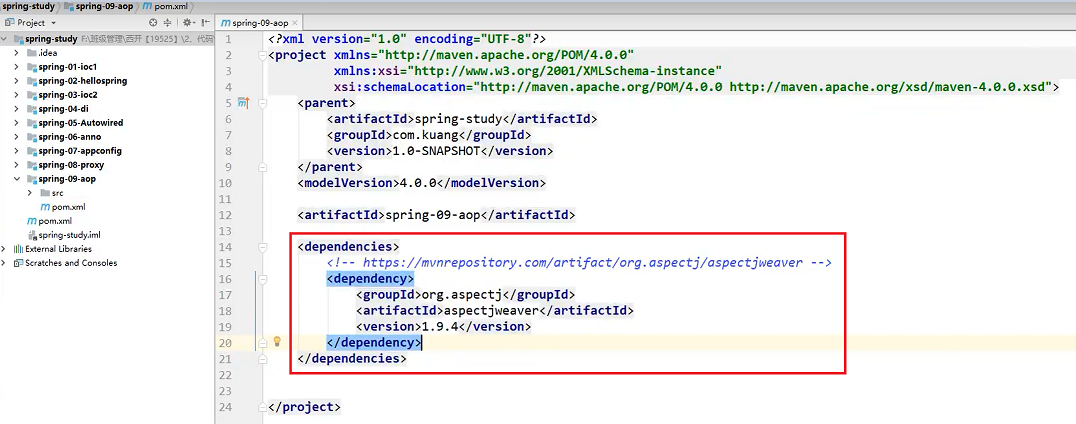Expand the spring-06-anno module

[17, 137]
